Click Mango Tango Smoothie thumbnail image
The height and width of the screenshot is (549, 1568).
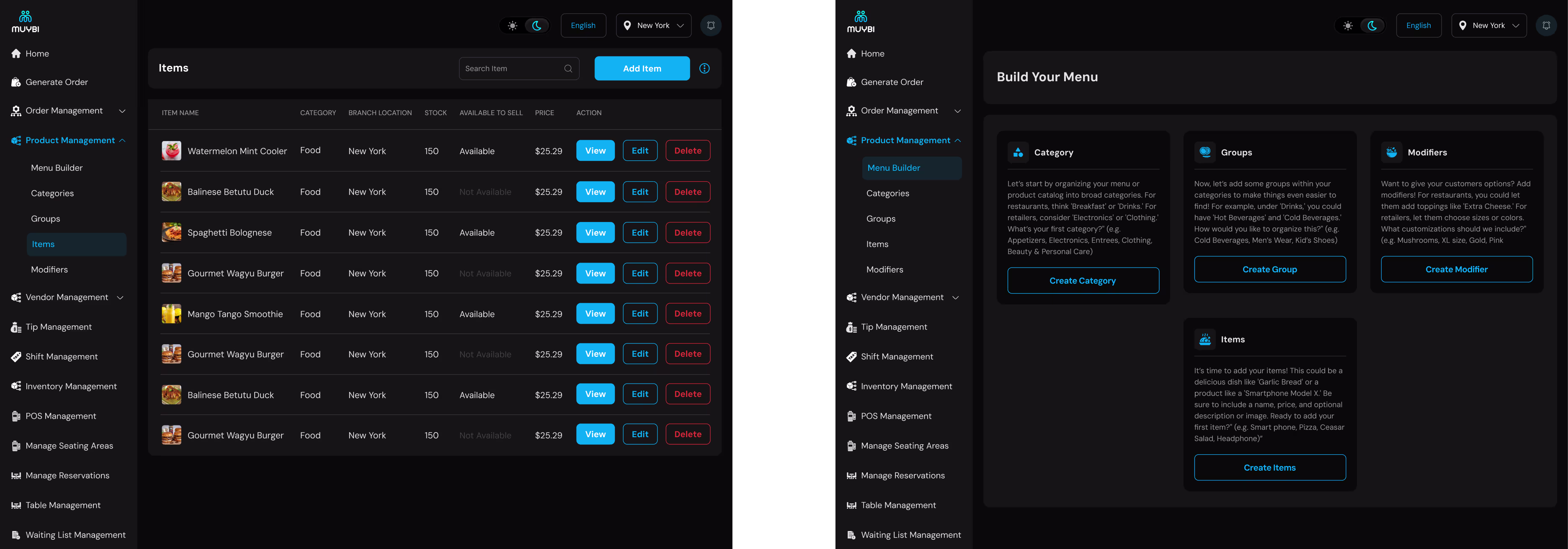pyautogui.click(x=171, y=314)
